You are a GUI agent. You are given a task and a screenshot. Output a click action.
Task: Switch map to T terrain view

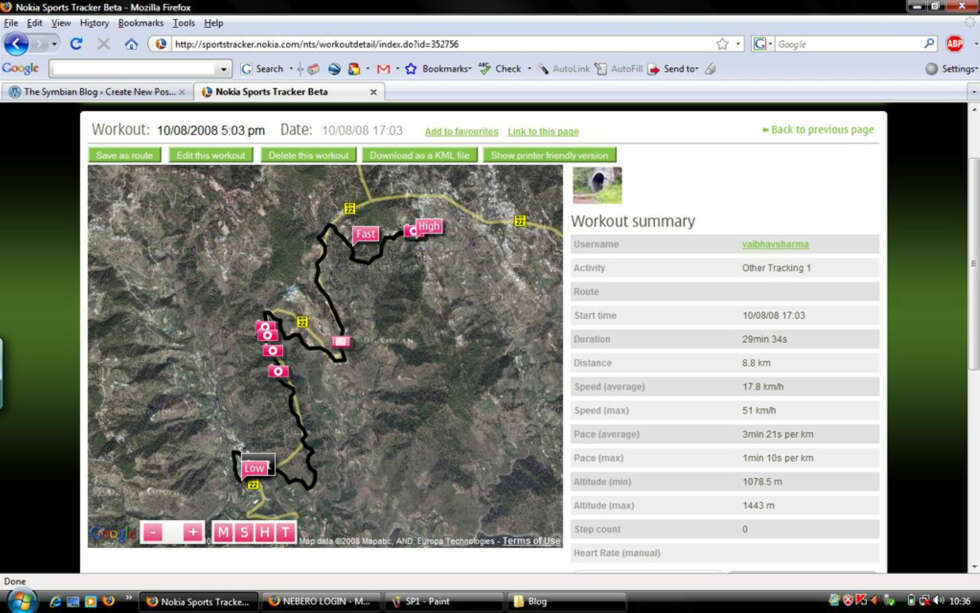tap(286, 532)
